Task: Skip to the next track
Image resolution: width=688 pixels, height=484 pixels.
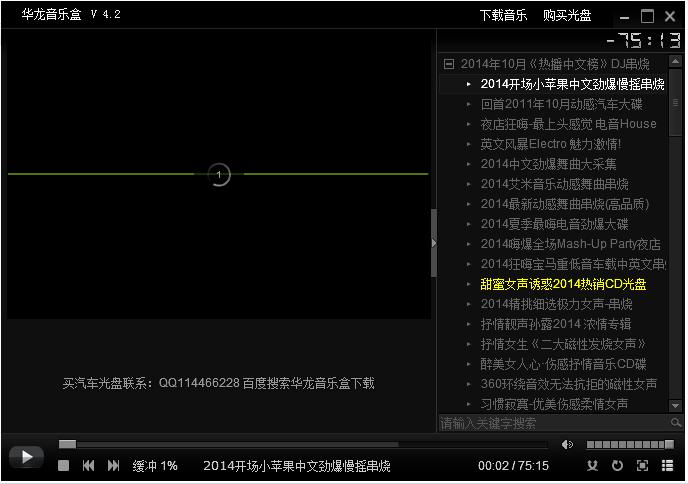Action: (114, 465)
